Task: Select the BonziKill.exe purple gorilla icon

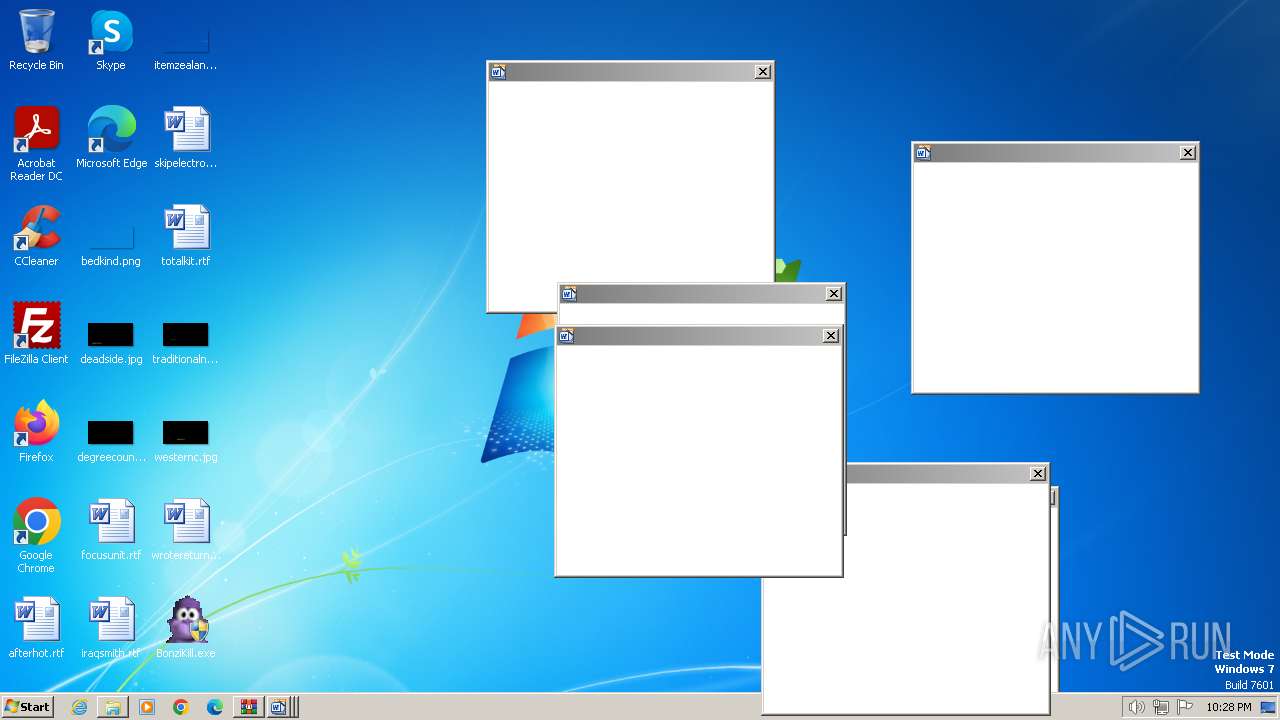Action: (186, 627)
